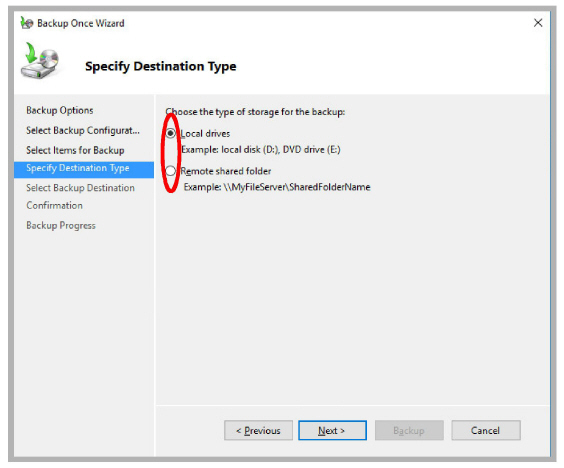Continue with the Next button
Viewport: 564px width, 468px height.
tap(332, 430)
